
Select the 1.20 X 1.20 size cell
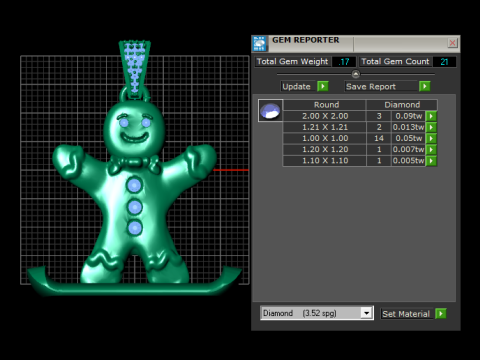pyautogui.click(x=324, y=149)
